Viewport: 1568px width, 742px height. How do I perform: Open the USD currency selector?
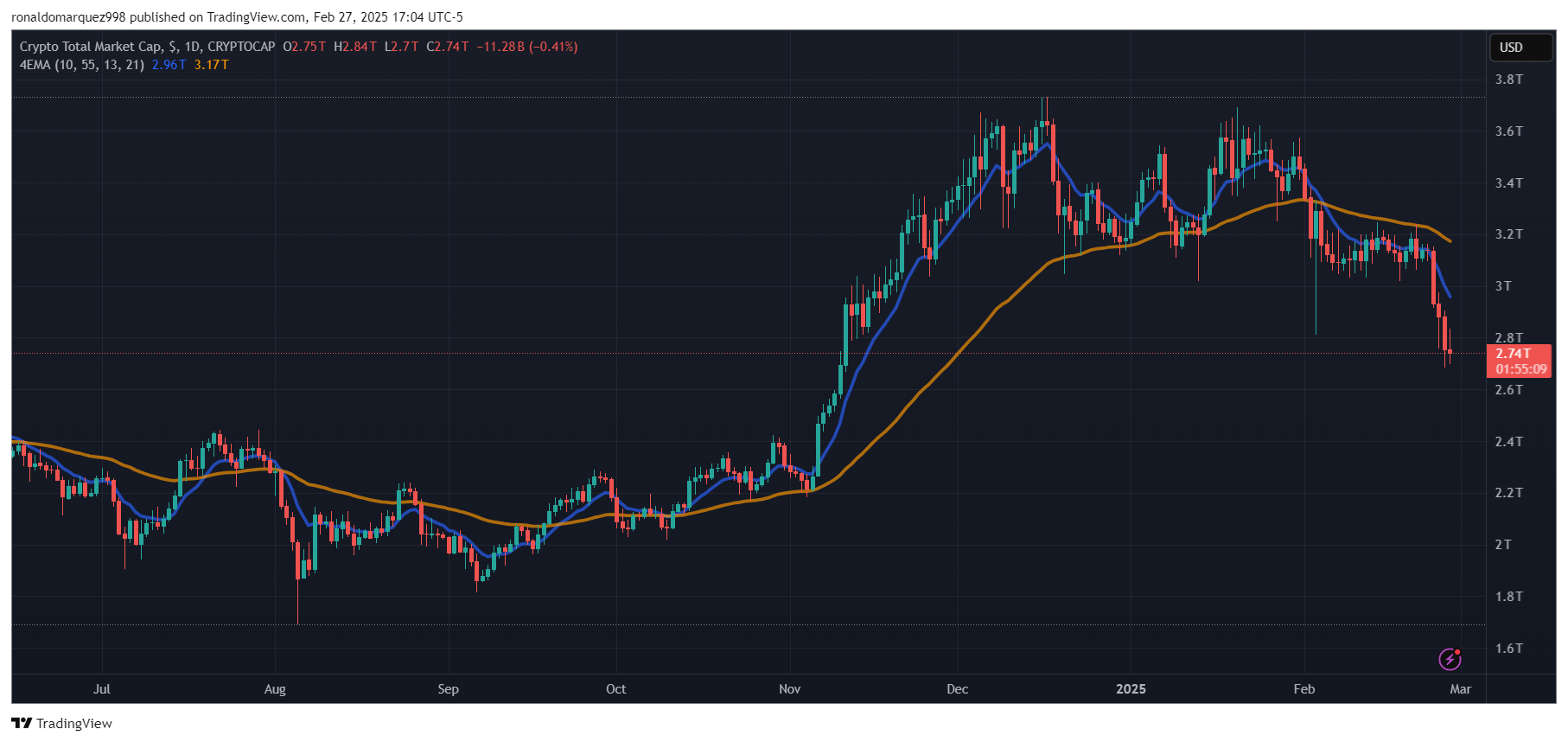1521,48
